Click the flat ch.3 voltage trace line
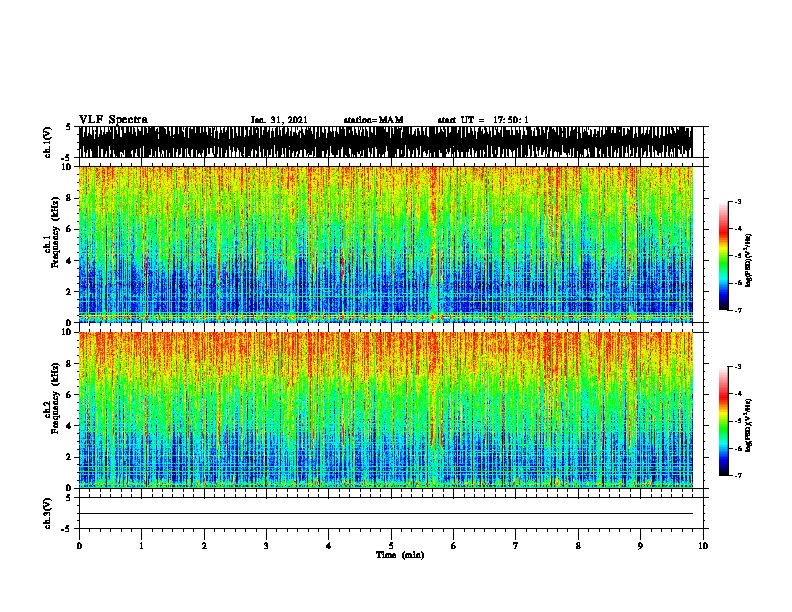The width and height of the screenshot is (792, 612). tap(385, 514)
